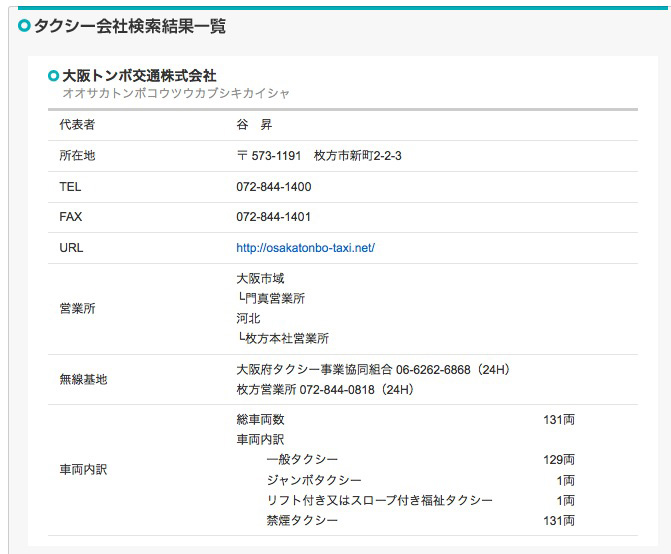
Task: Select the phone number 072-844-1400
Action: click(x=273, y=187)
